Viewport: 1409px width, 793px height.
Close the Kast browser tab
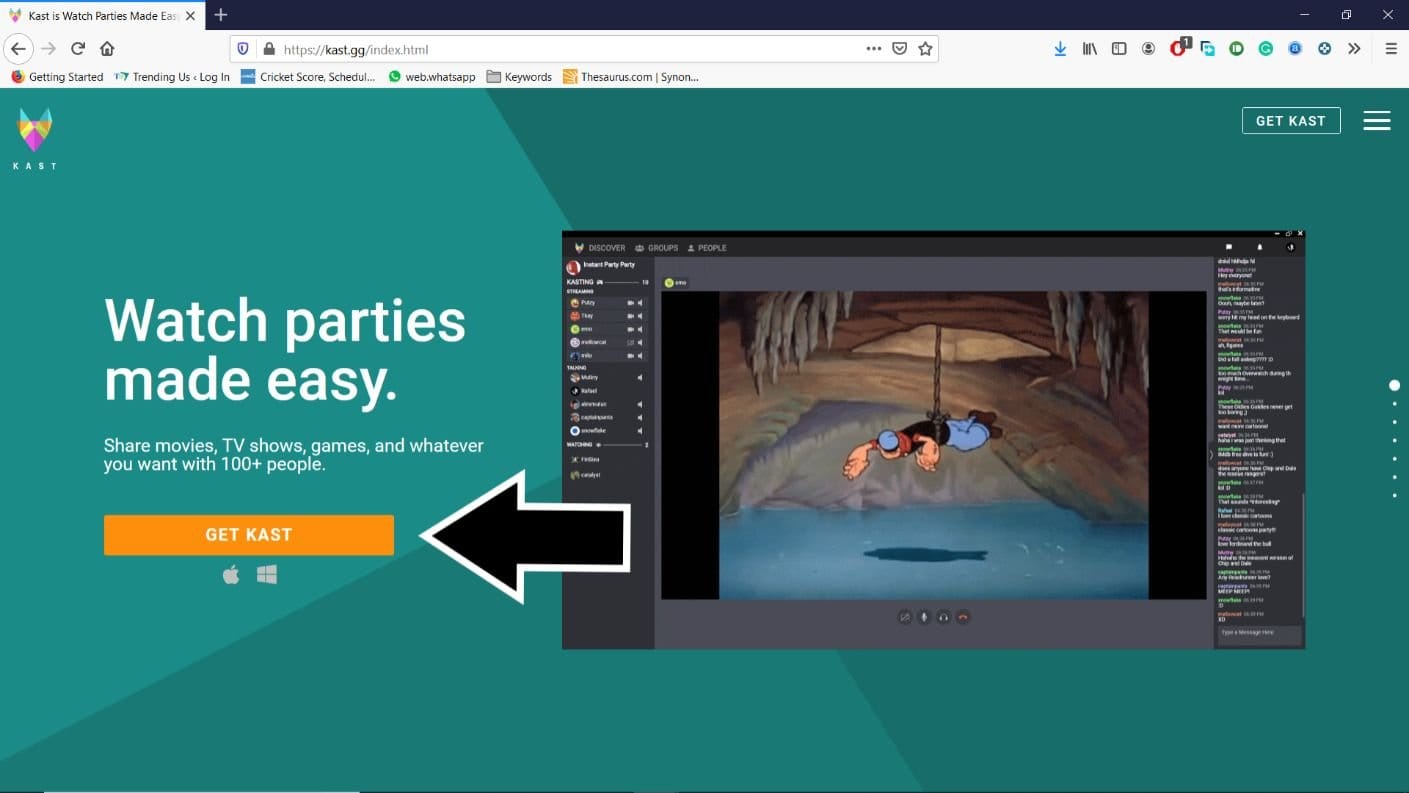190,16
